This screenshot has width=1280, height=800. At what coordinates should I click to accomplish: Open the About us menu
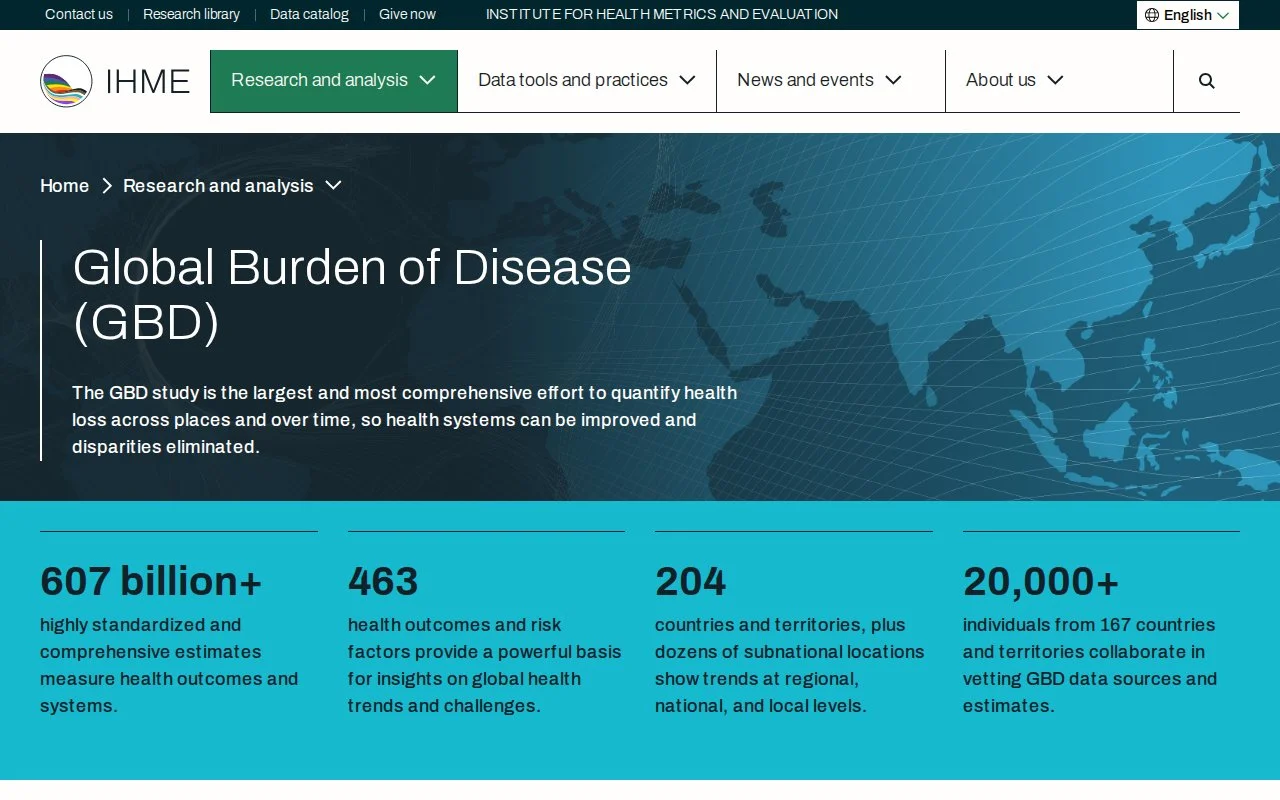pyautogui.click(x=1059, y=81)
